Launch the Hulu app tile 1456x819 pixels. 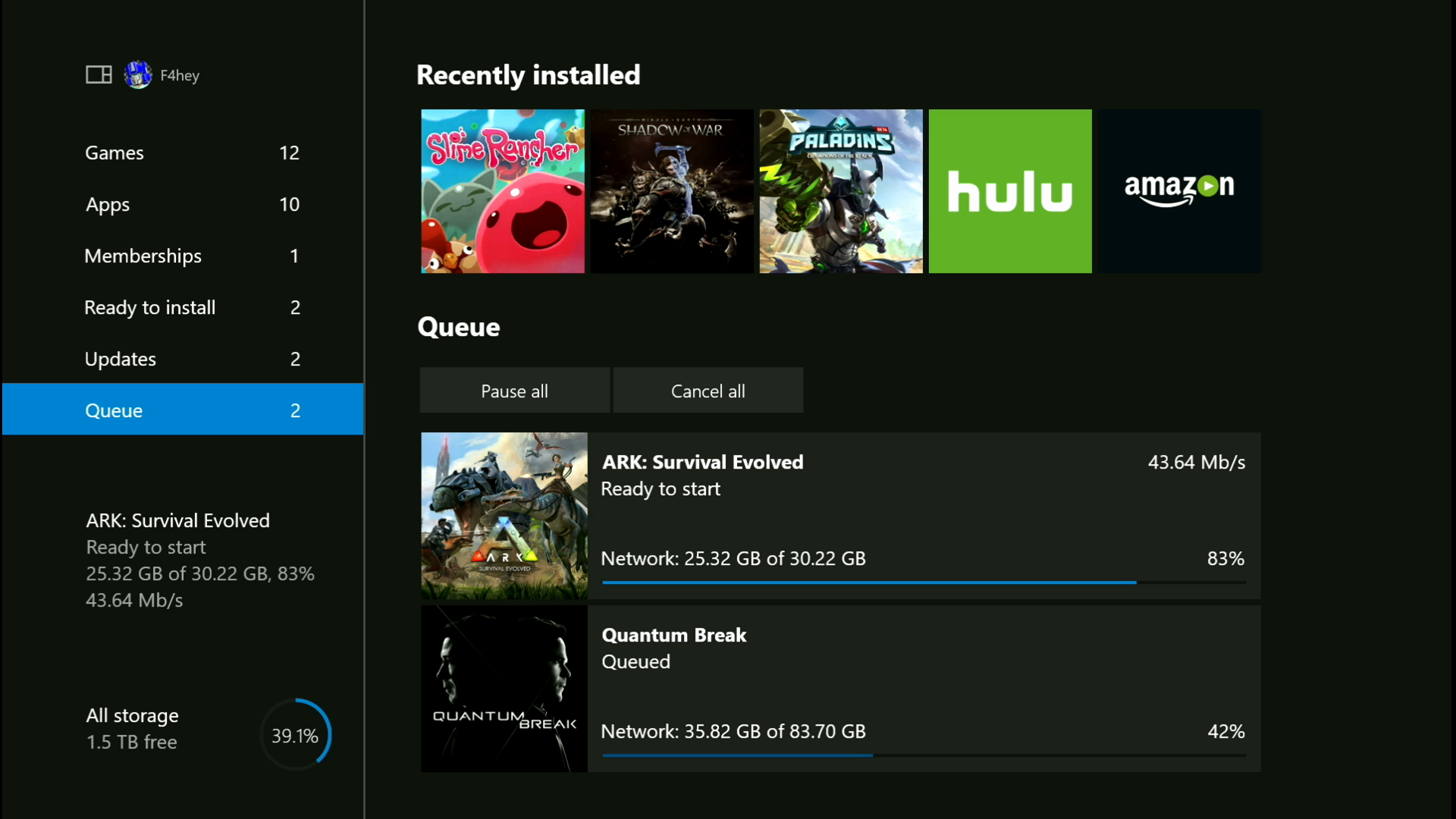coord(1010,191)
